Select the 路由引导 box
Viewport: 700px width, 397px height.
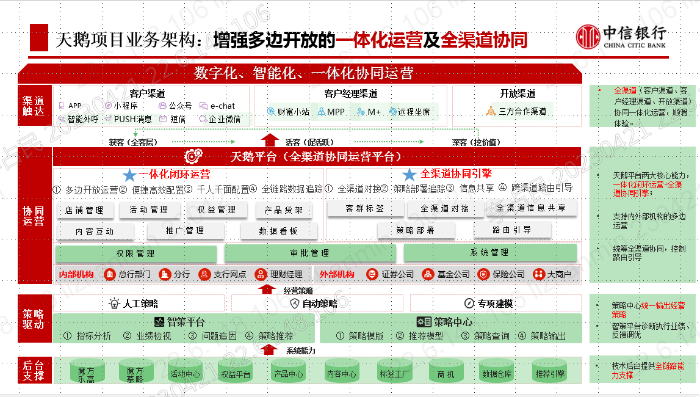(x=512, y=230)
